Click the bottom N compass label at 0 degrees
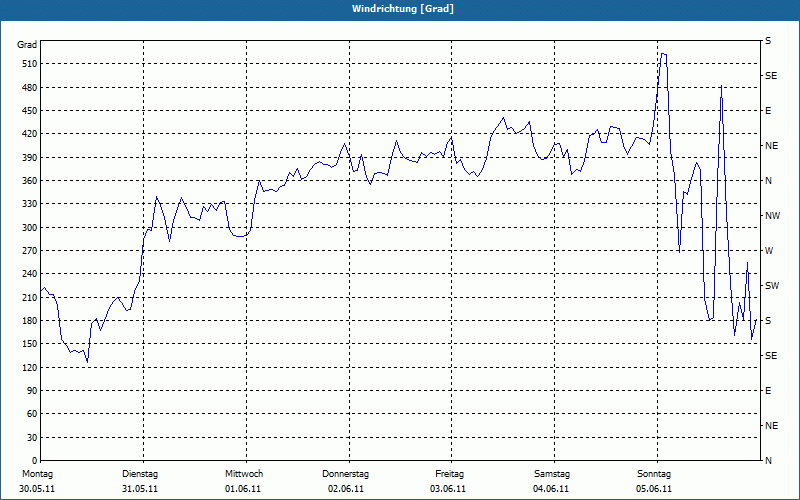The image size is (800, 500). click(x=768, y=461)
